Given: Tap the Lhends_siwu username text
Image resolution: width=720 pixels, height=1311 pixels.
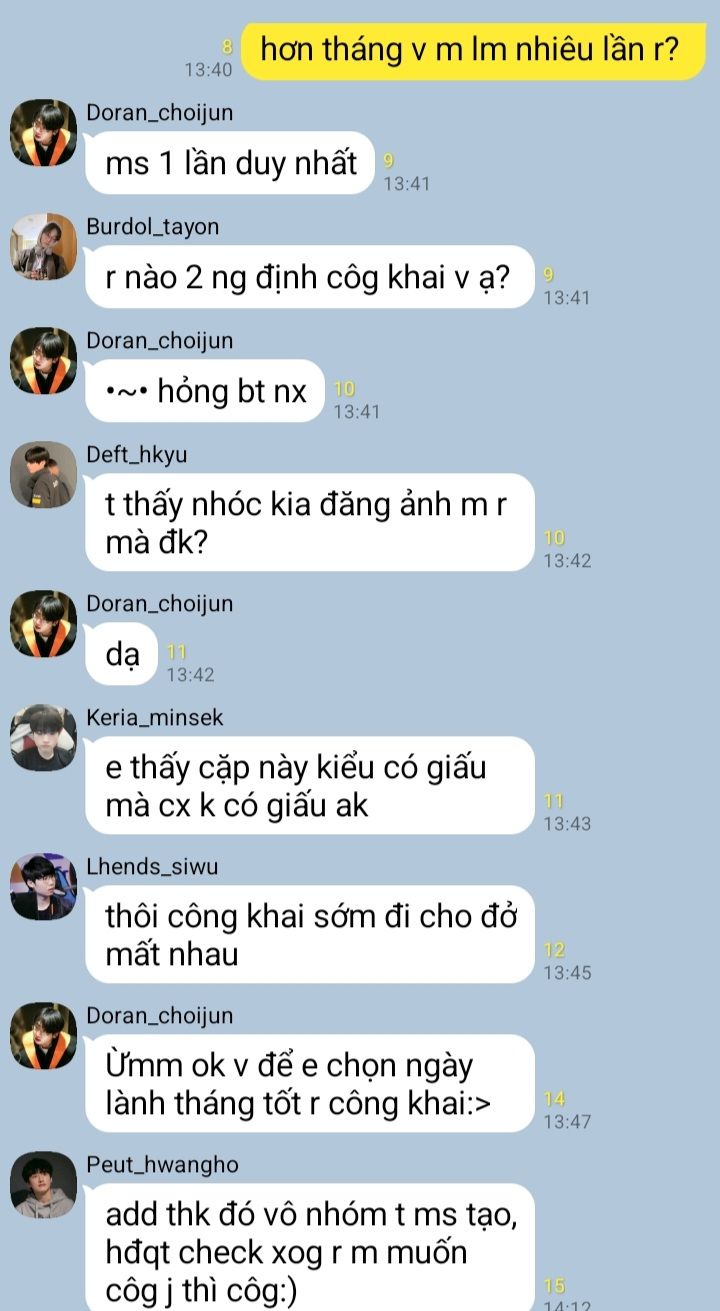Looking at the screenshot, I should point(152,867).
